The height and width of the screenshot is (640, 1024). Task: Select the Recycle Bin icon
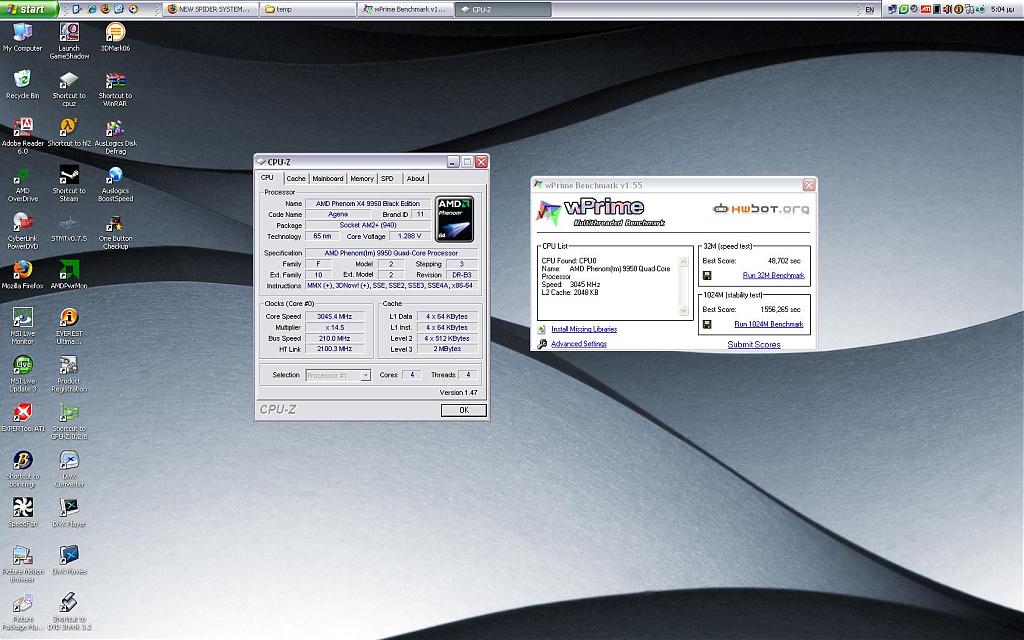22,85
